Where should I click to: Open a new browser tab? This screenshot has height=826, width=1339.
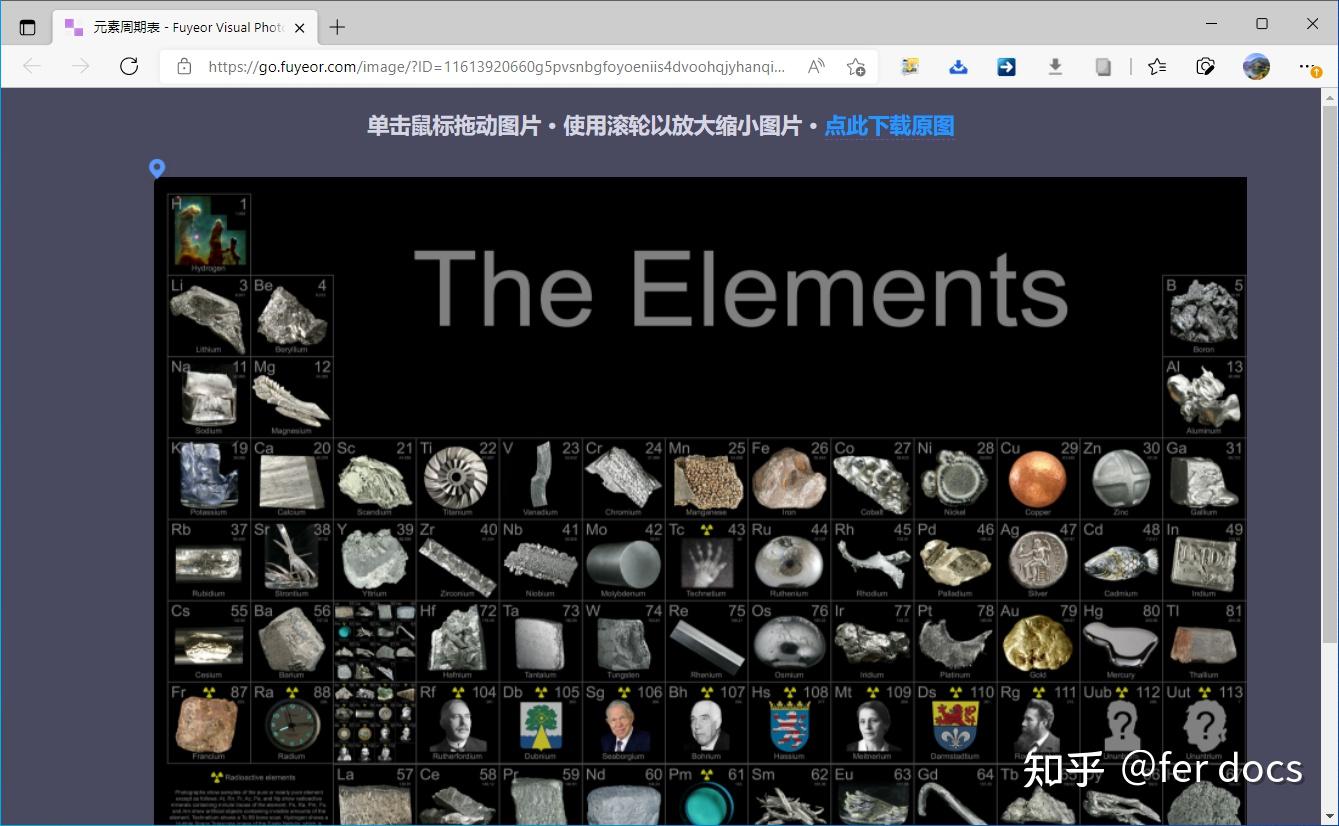[336, 27]
